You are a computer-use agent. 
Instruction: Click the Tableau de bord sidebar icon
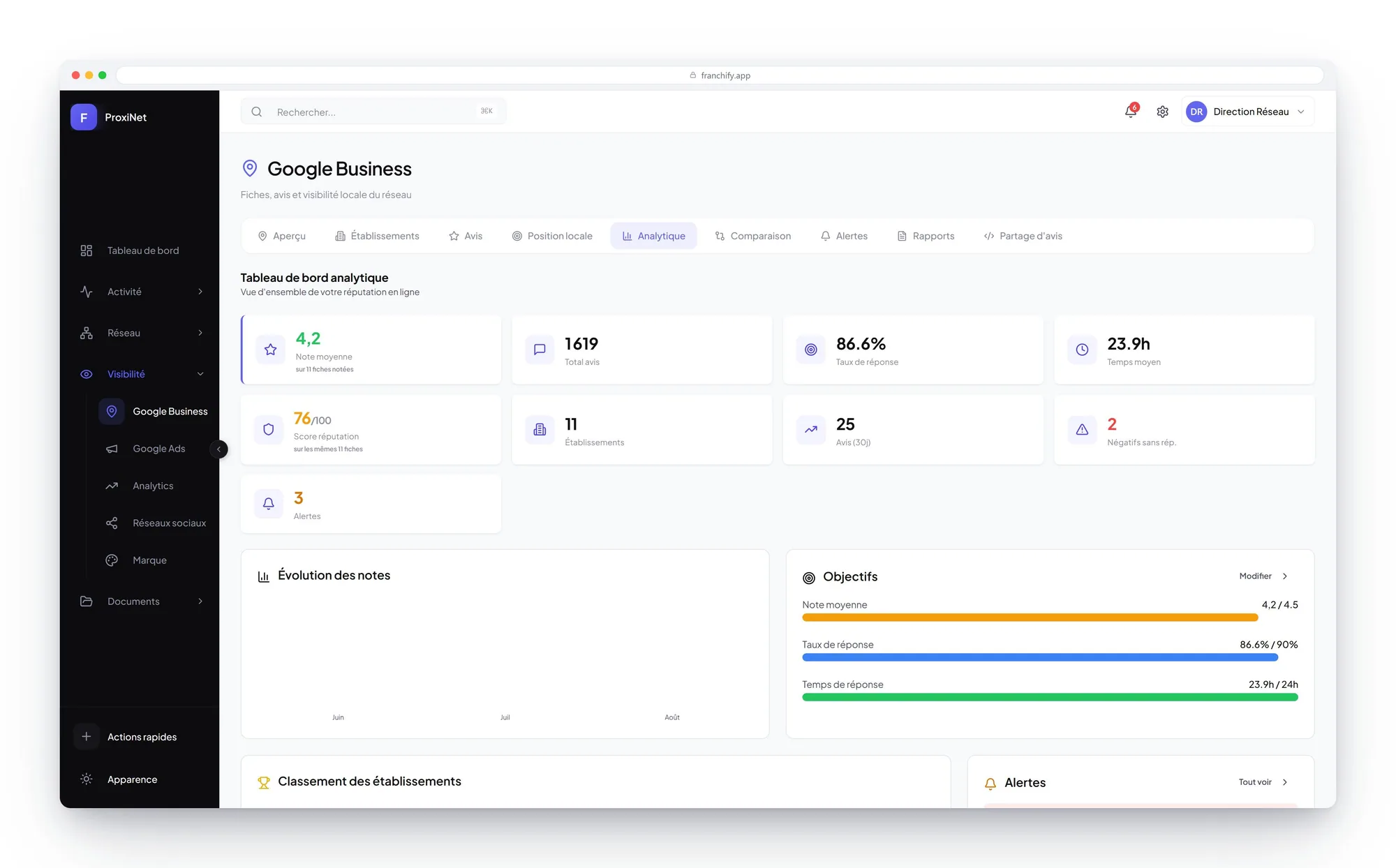(87, 250)
